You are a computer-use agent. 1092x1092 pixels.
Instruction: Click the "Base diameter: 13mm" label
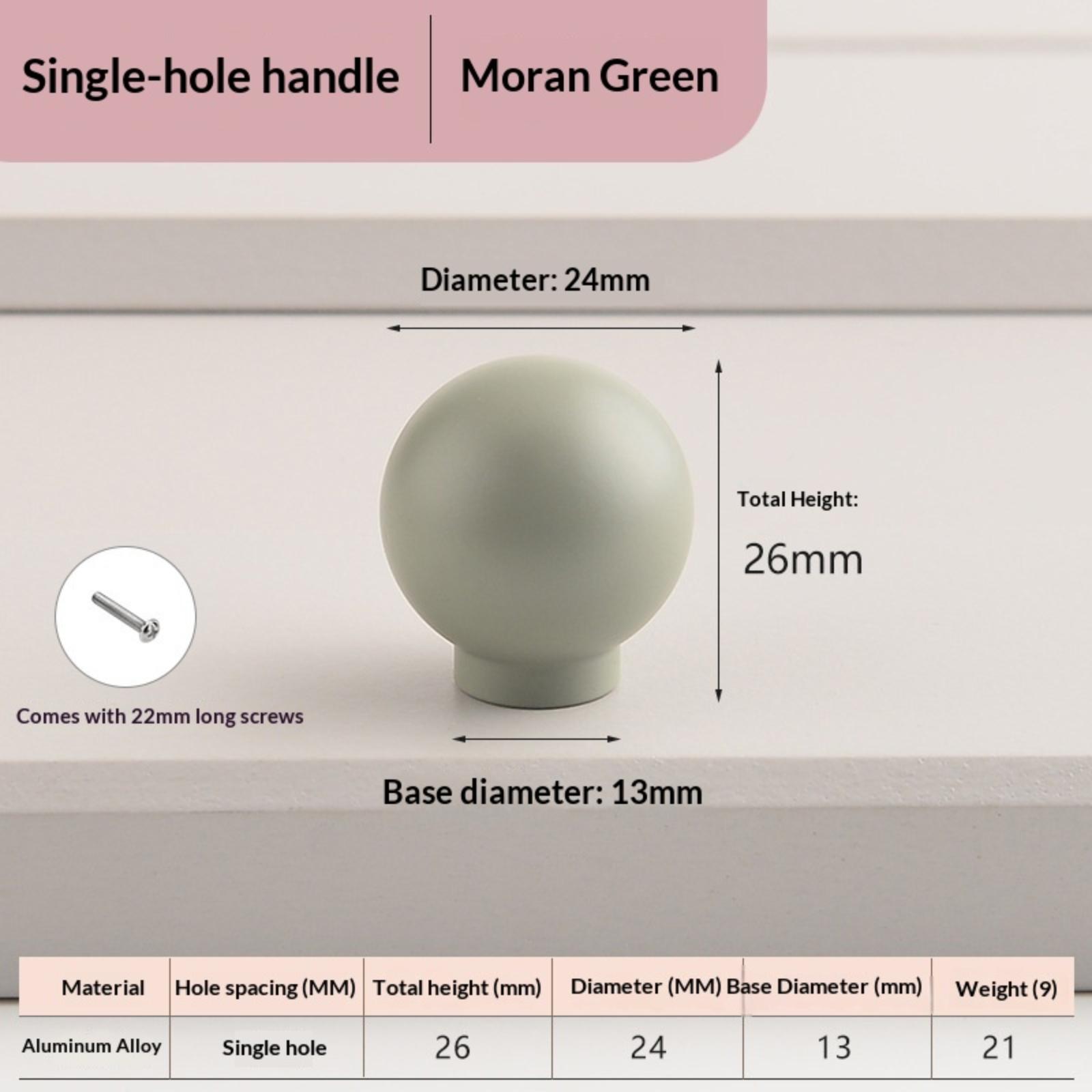(x=542, y=792)
